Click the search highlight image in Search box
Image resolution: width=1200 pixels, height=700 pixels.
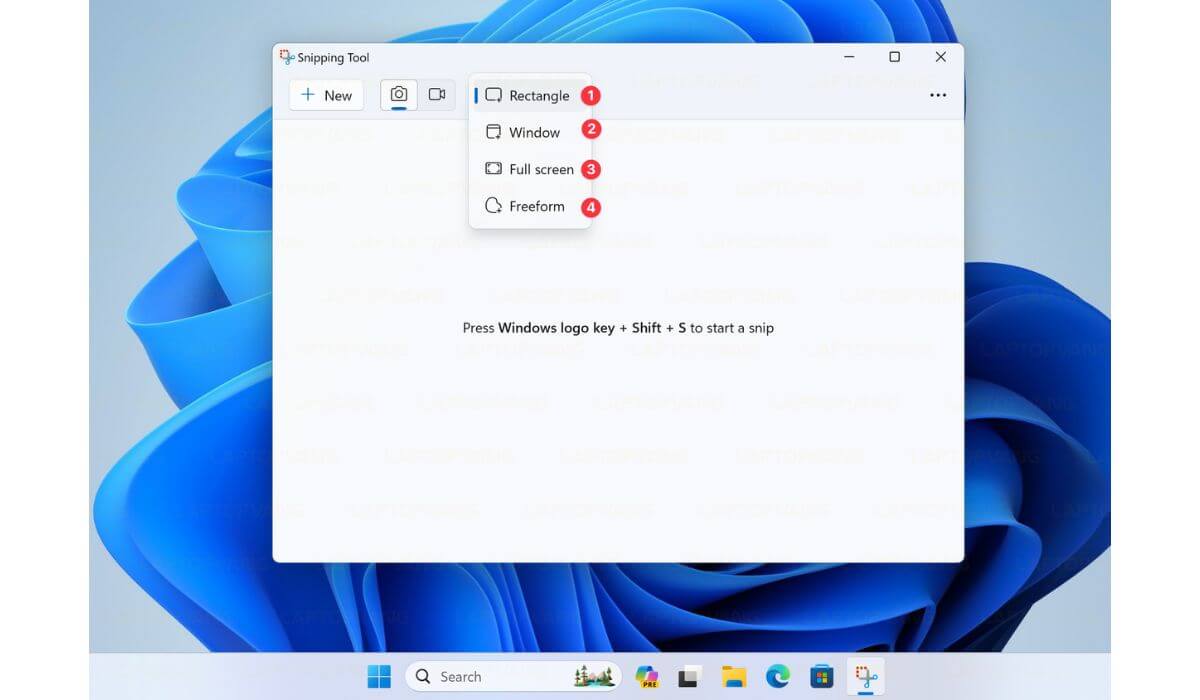tap(594, 677)
